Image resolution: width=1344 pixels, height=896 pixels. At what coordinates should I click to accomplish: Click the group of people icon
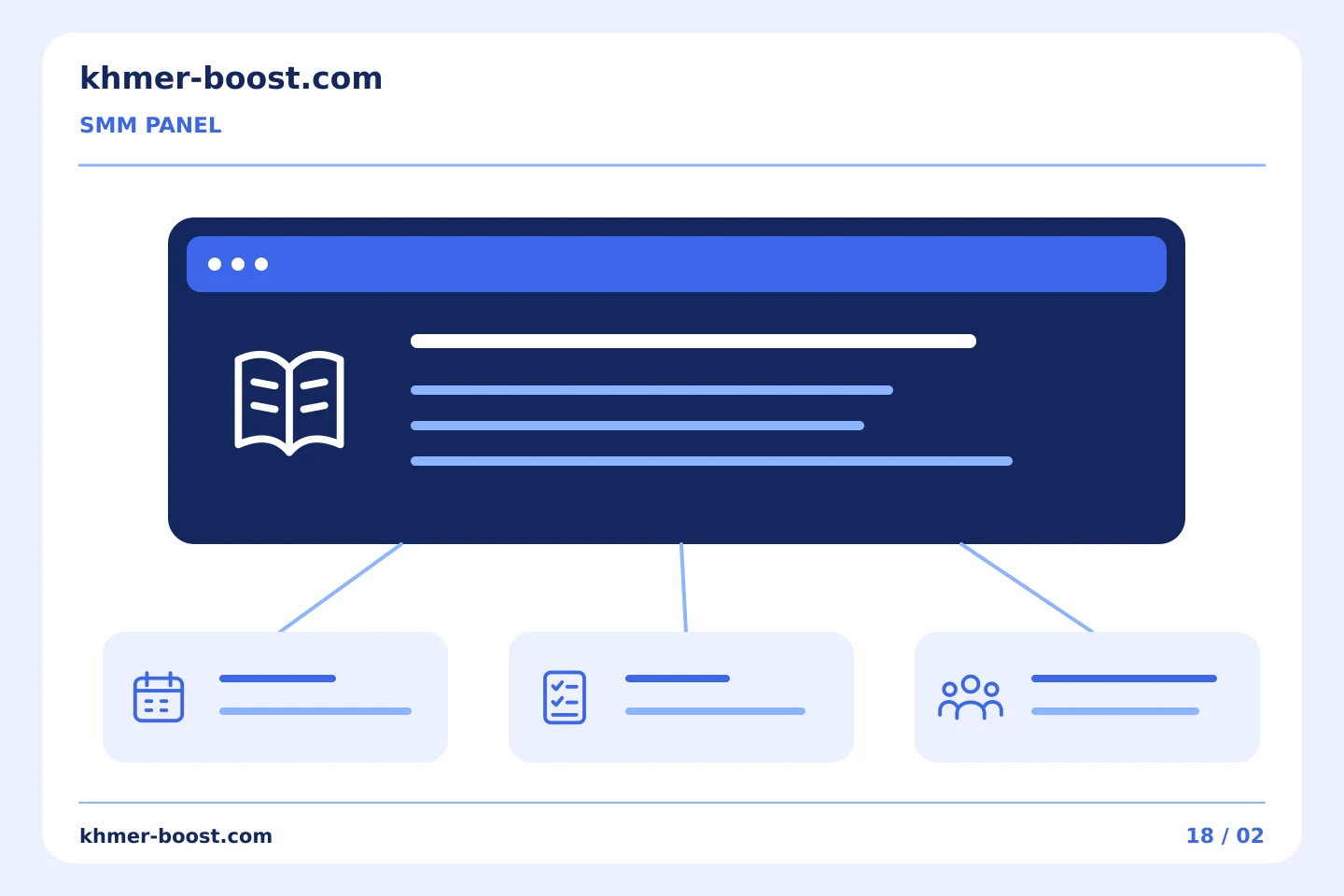pyautogui.click(x=971, y=697)
